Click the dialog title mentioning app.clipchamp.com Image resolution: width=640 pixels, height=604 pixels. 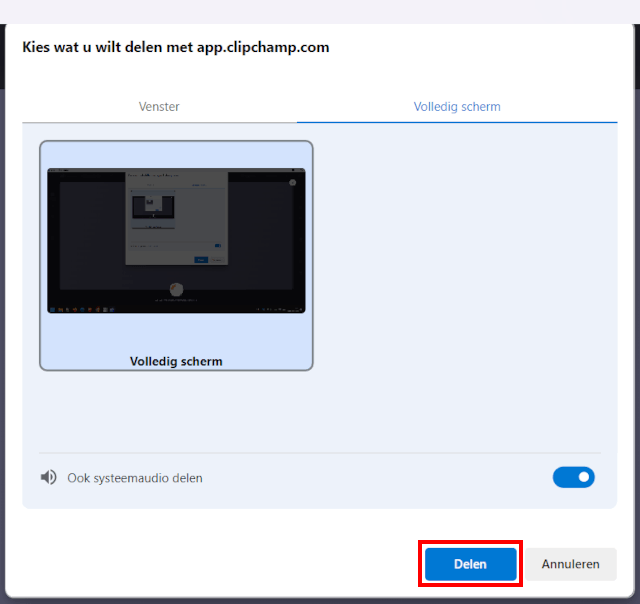pos(176,47)
